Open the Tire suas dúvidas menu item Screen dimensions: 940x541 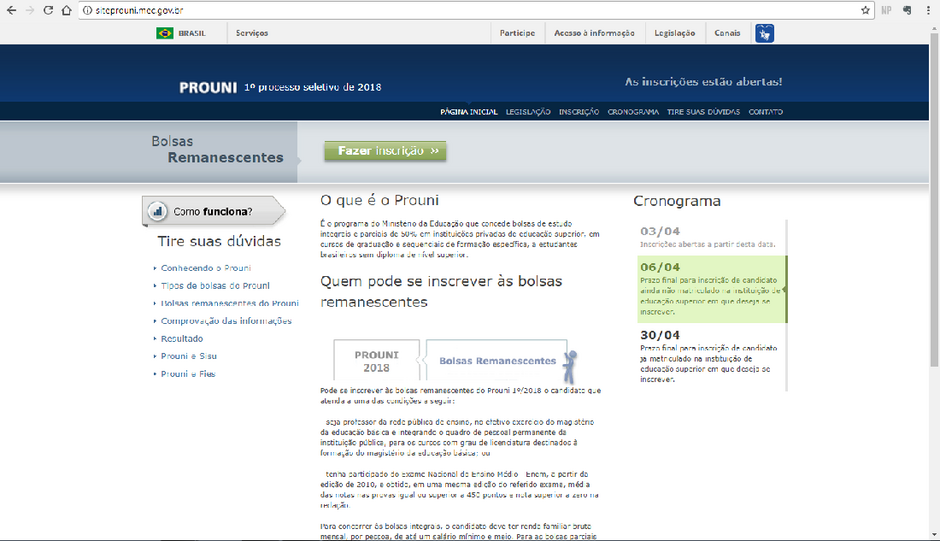coord(711,112)
